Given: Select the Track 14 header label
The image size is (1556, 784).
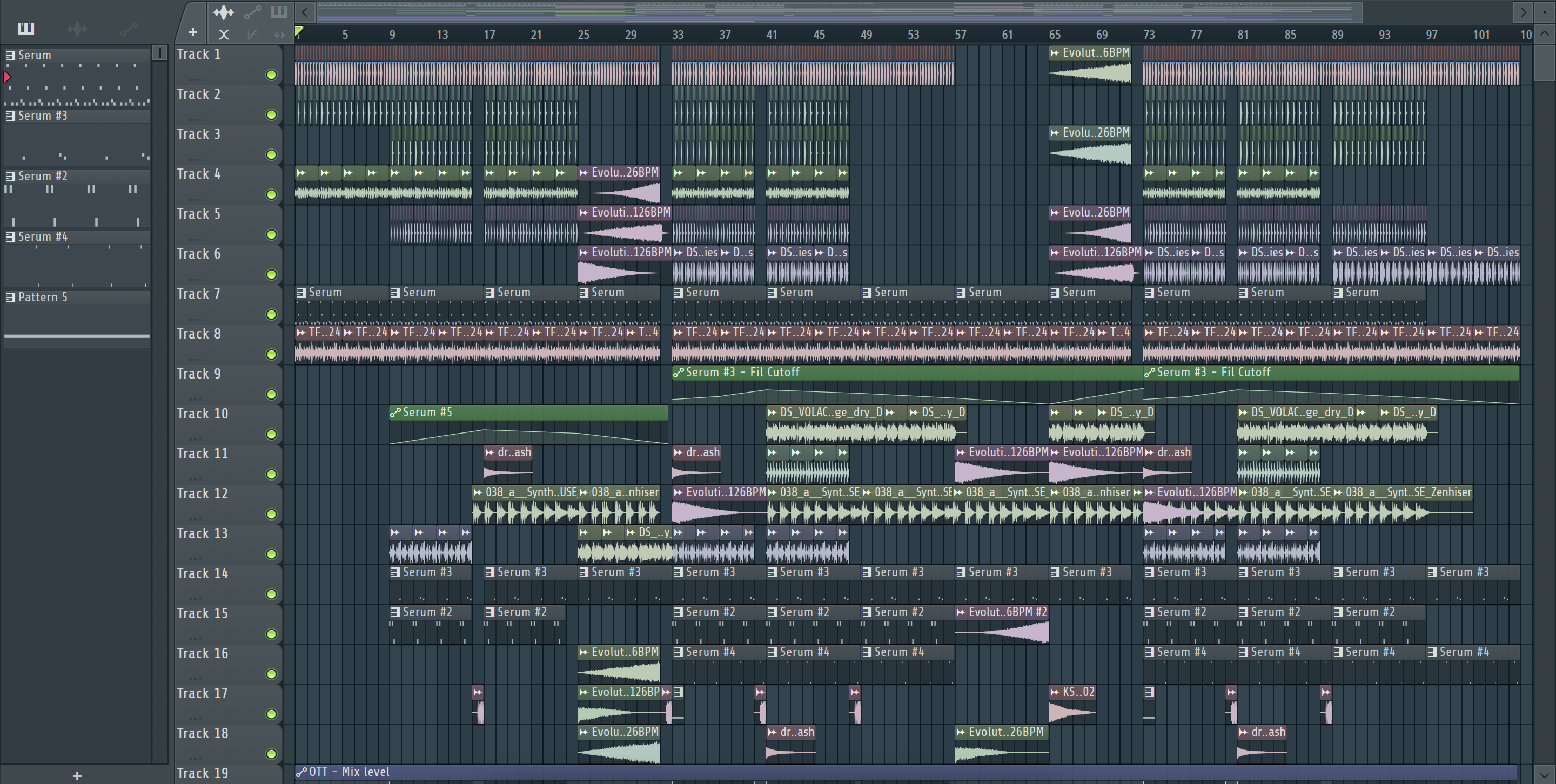Looking at the screenshot, I should pyautogui.click(x=203, y=574).
